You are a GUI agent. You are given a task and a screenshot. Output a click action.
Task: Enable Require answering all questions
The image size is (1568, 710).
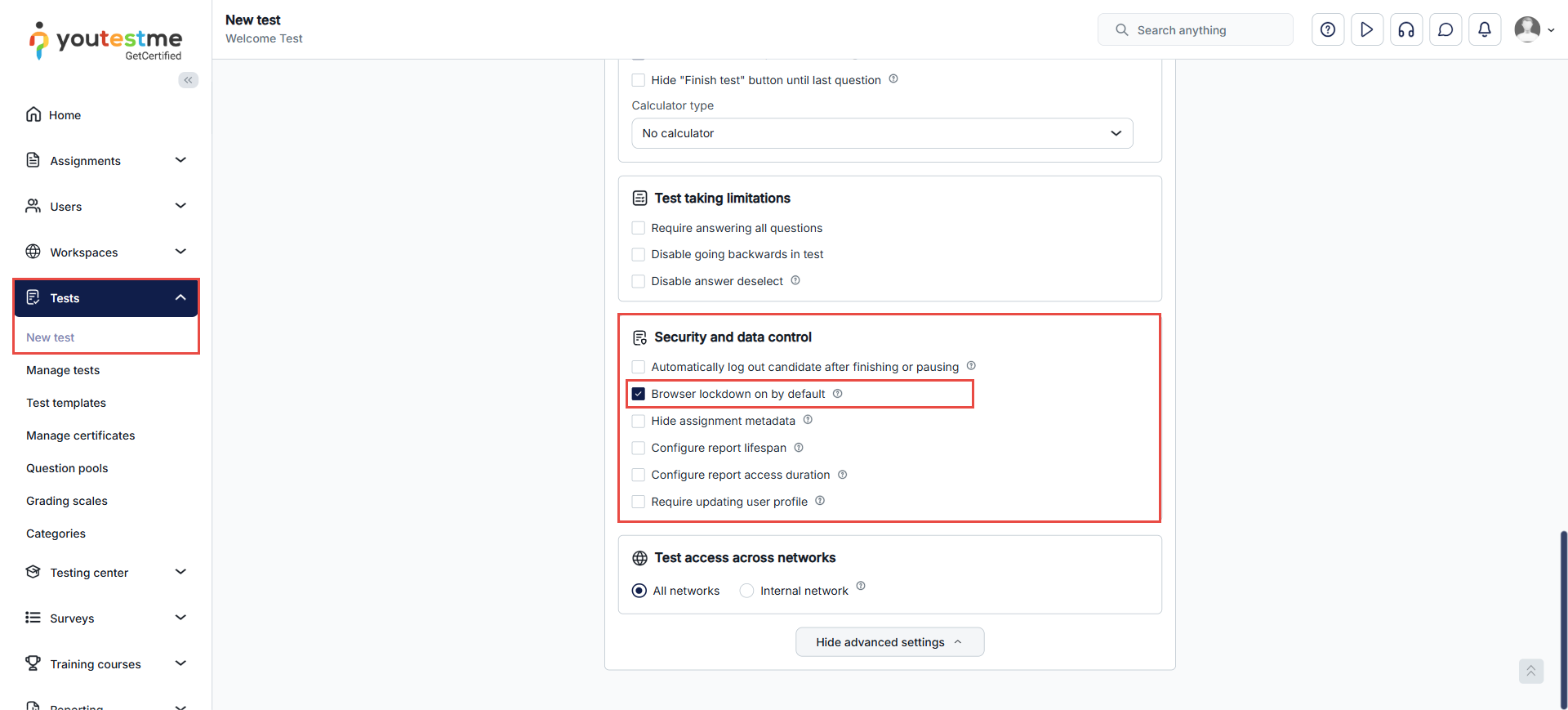(639, 228)
